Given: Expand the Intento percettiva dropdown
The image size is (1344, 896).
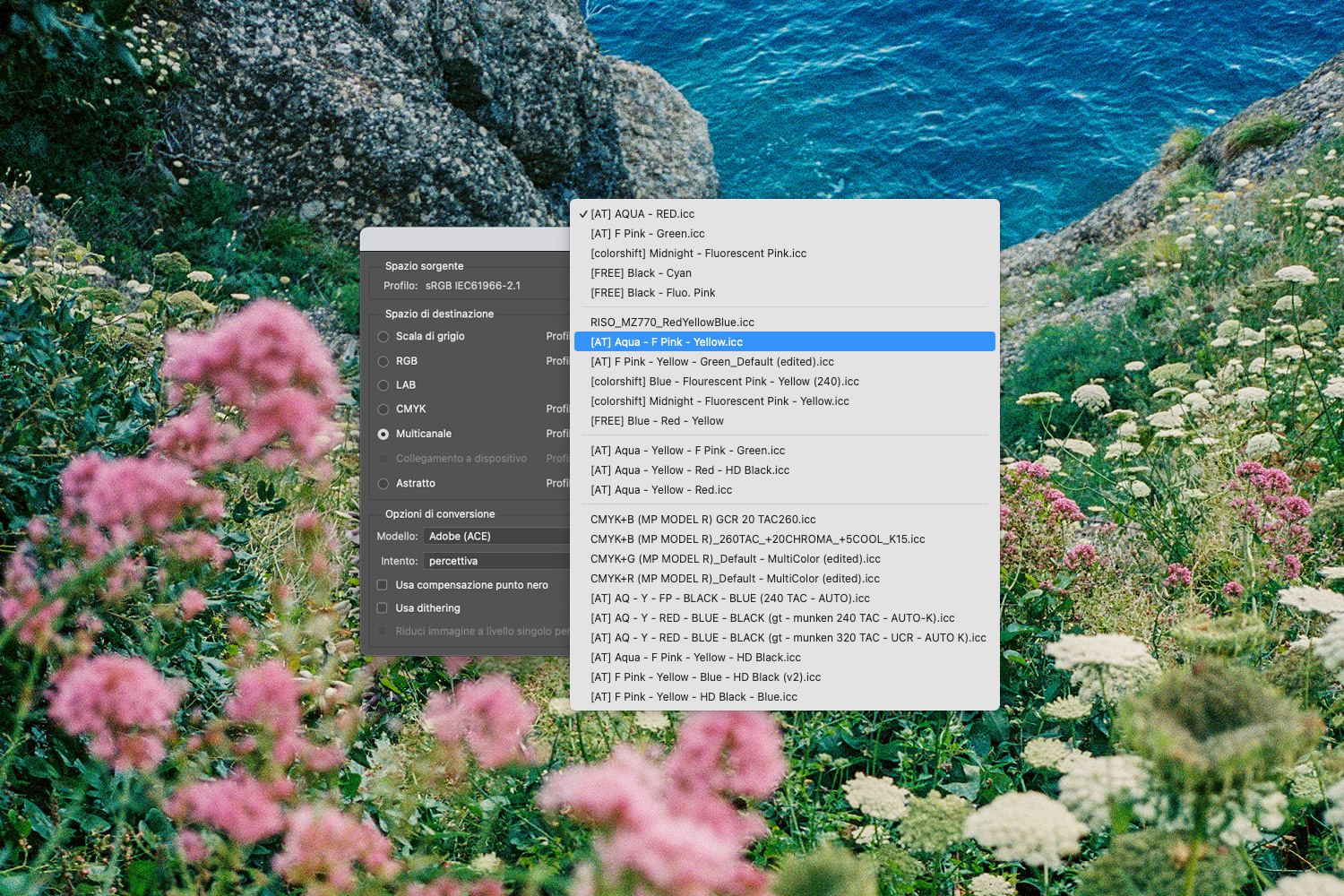Looking at the screenshot, I should coord(497,561).
